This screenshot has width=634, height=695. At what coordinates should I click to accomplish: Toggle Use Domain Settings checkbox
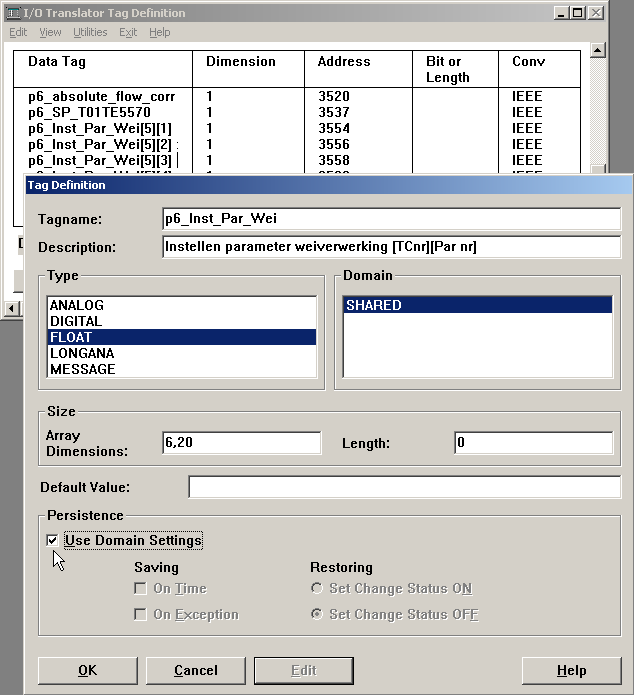(x=52, y=541)
